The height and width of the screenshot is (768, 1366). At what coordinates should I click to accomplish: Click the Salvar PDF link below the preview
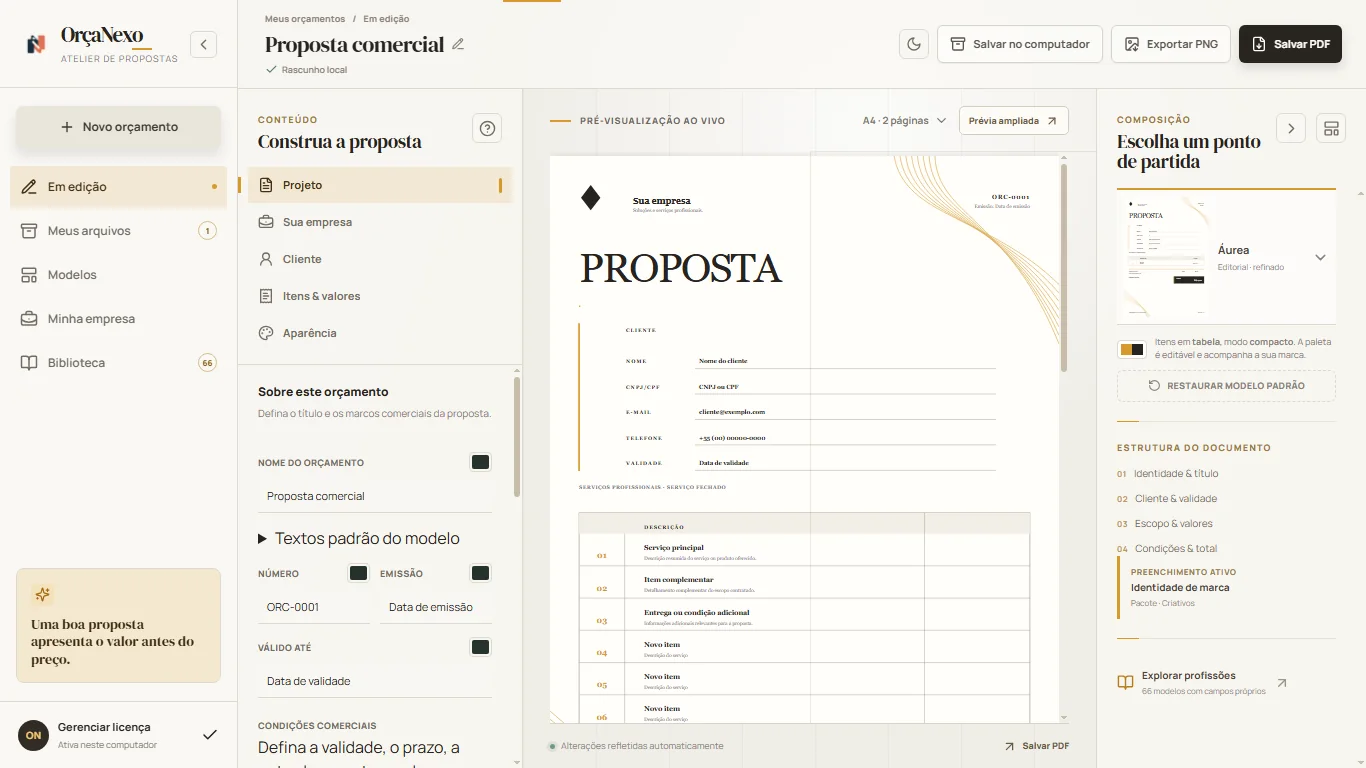point(1037,746)
